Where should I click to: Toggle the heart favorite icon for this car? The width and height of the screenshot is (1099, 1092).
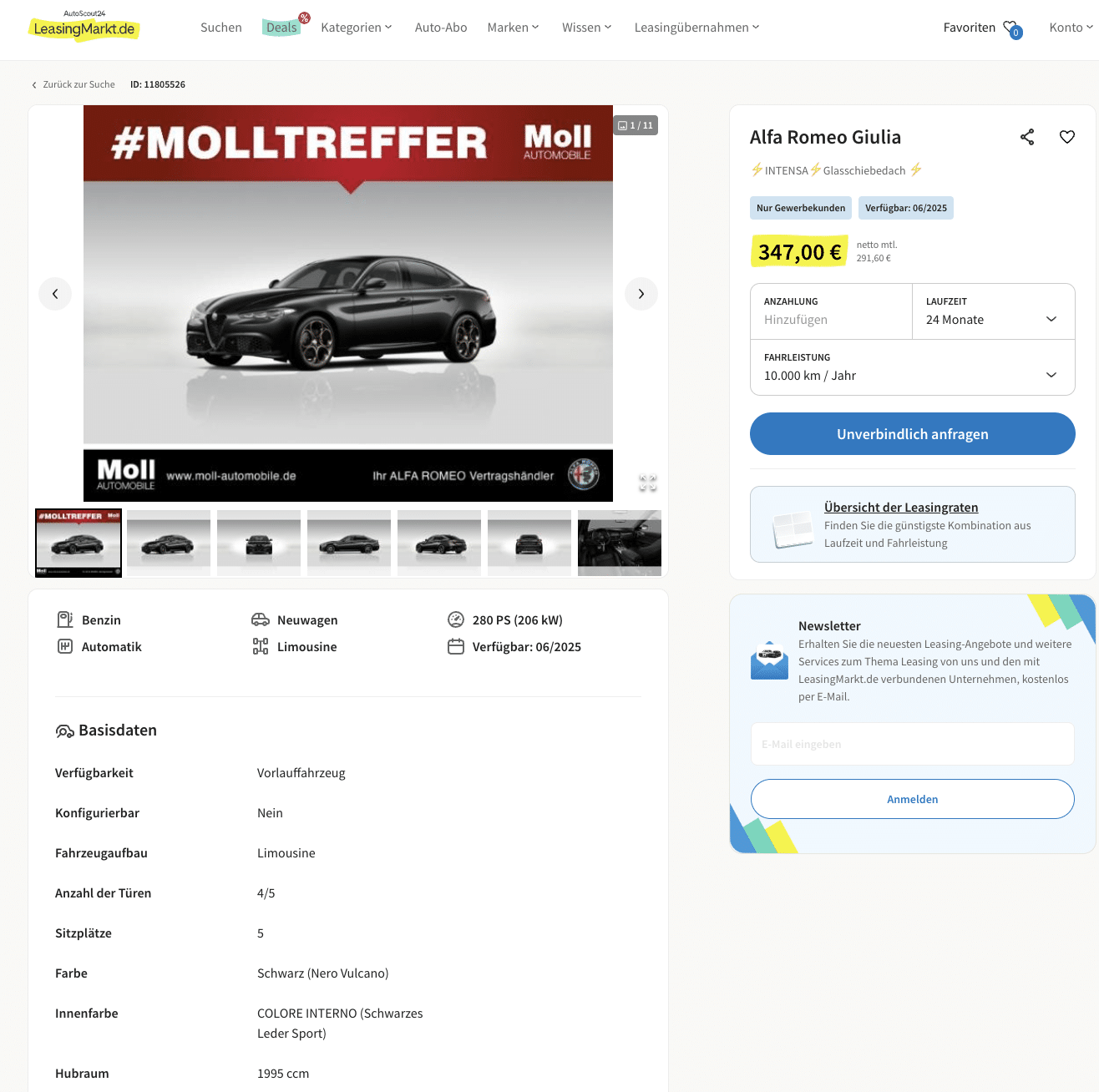tap(1067, 137)
